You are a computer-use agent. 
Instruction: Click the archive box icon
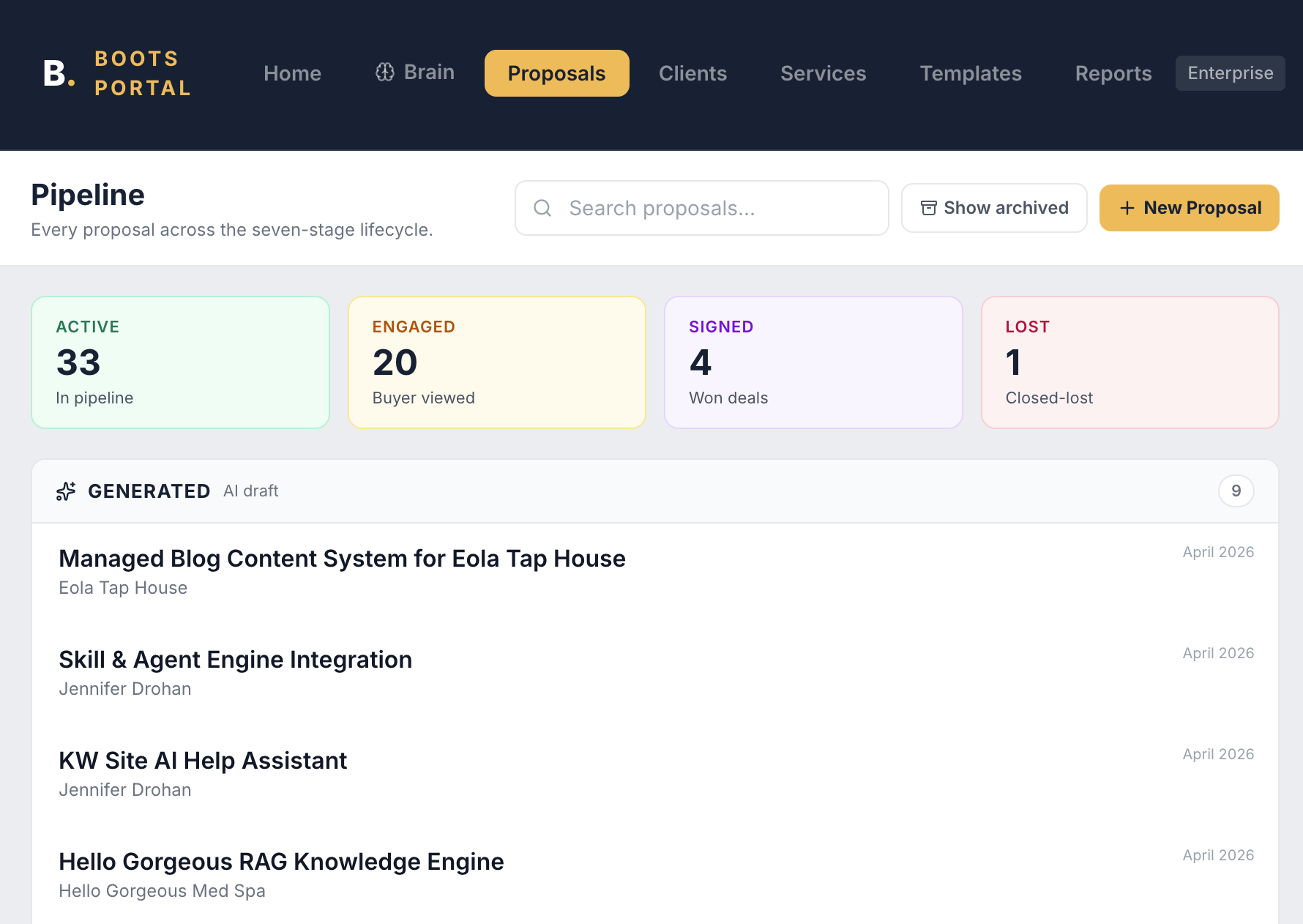[929, 208]
